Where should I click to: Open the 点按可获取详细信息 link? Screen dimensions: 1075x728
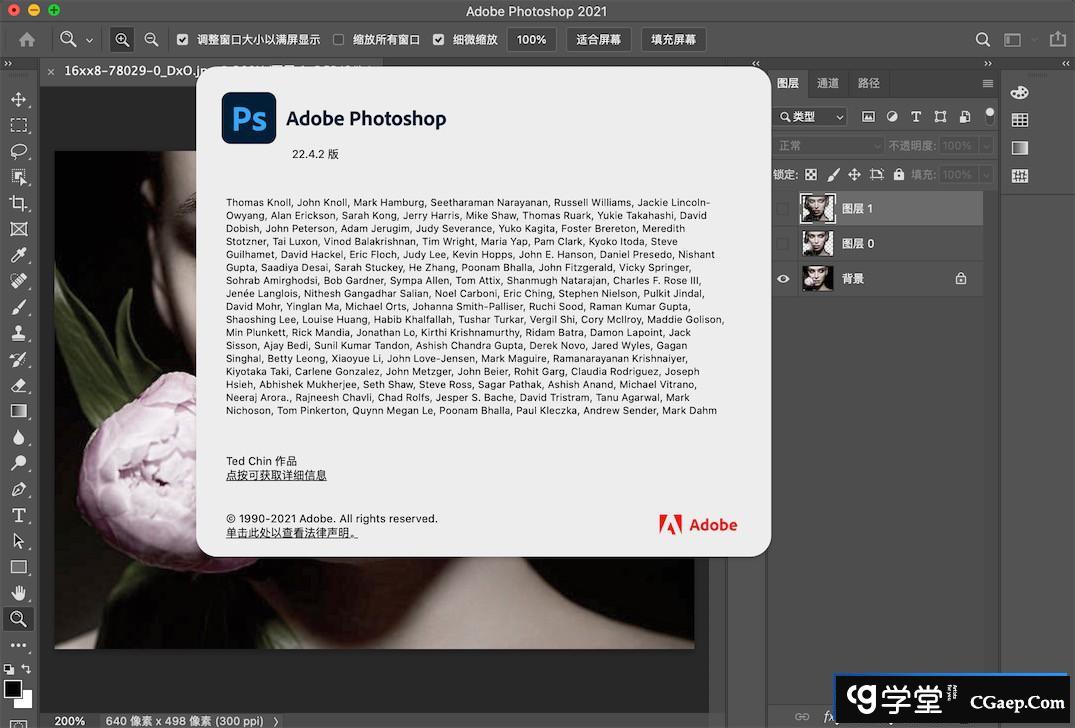(x=276, y=475)
